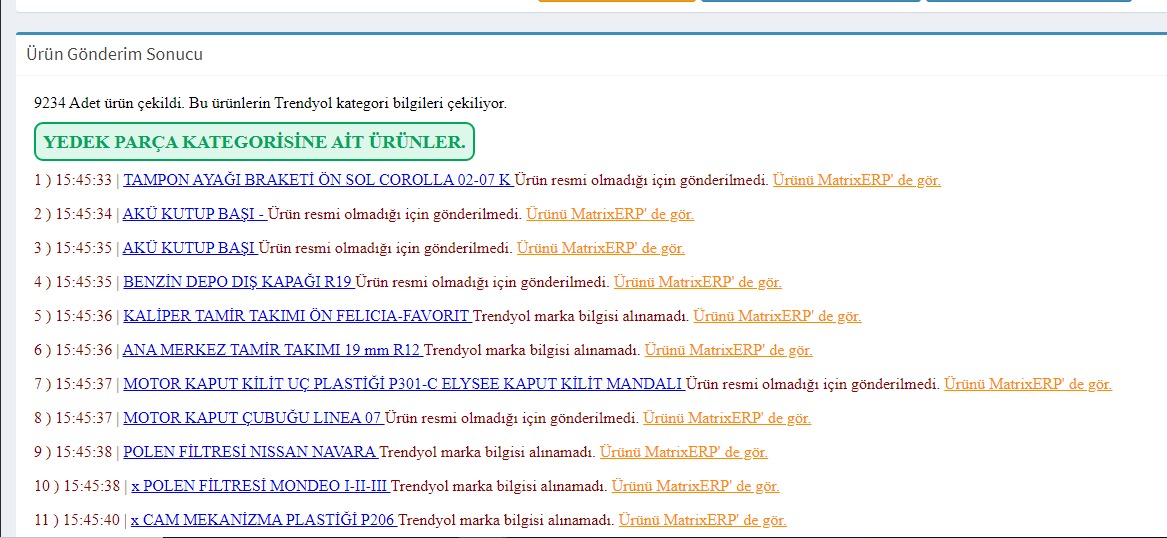Image resolution: width=1167 pixels, height=538 pixels.
Task: Open ANA MERKEZ TAMİR TAKIMI 19 mm R12
Action: click(x=271, y=350)
